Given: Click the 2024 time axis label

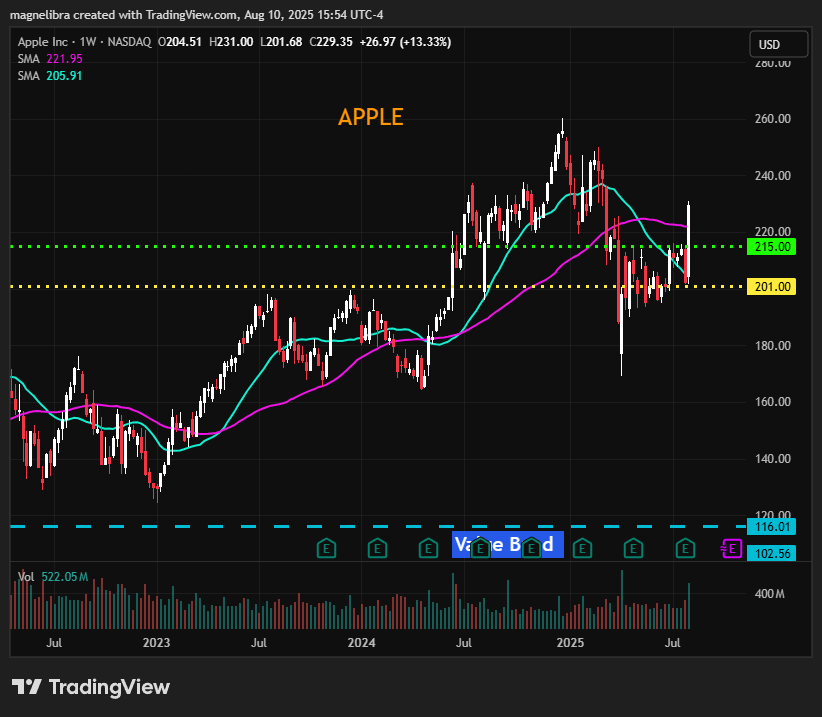Looking at the screenshot, I should (x=361, y=643).
